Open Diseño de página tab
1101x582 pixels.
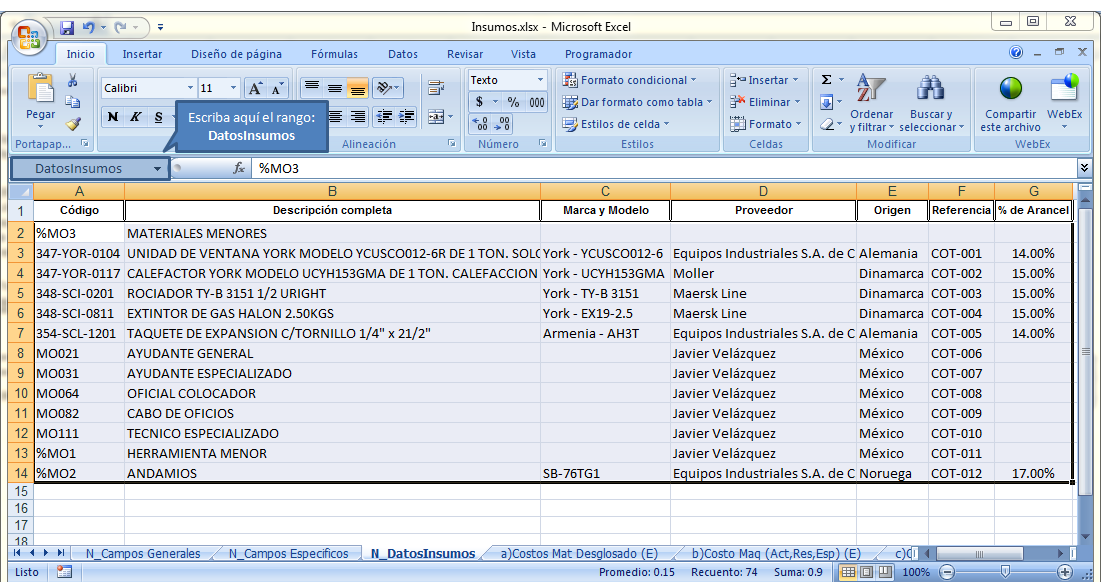[x=237, y=54]
